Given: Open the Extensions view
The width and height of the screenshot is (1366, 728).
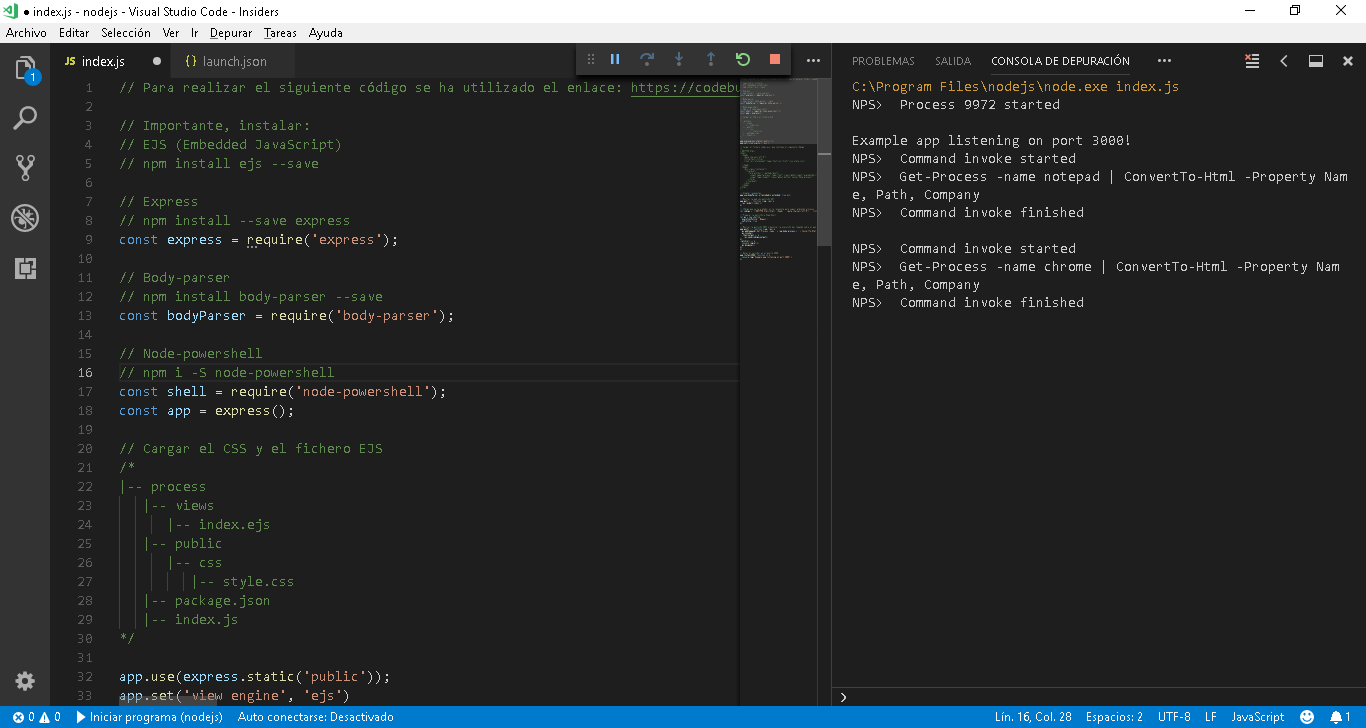Looking at the screenshot, I should [x=25, y=267].
